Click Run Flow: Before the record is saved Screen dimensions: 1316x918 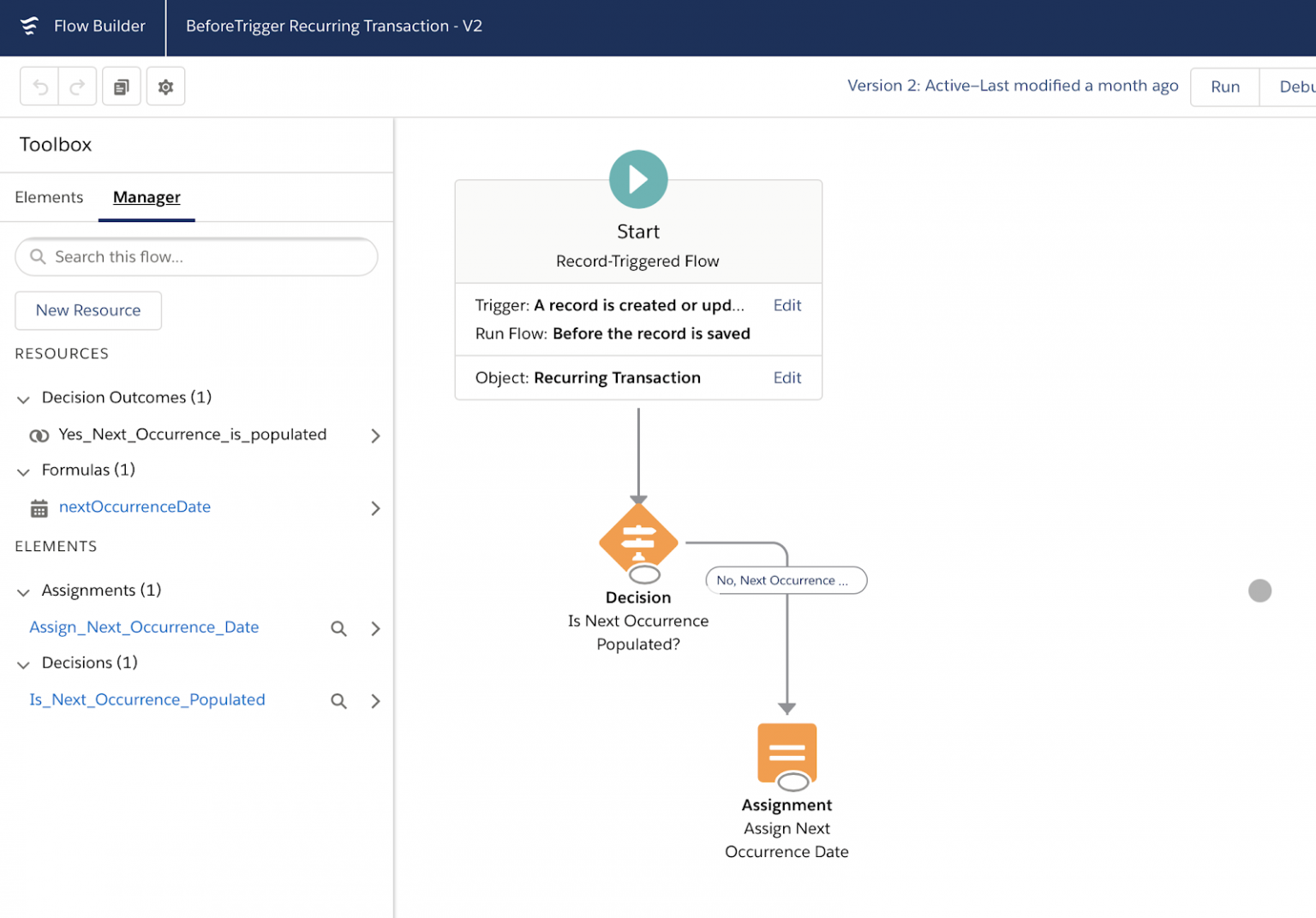(613, 333)
